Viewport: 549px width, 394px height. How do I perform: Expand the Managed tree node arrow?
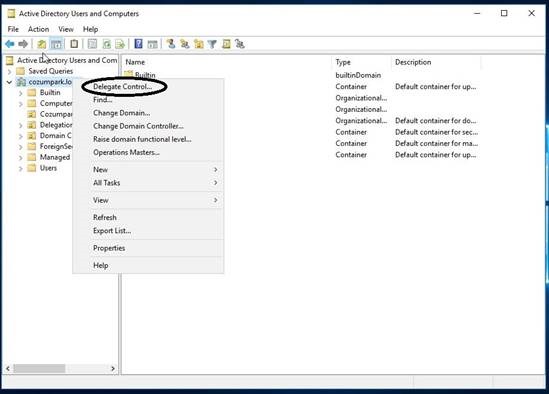[x=21, y=158]
